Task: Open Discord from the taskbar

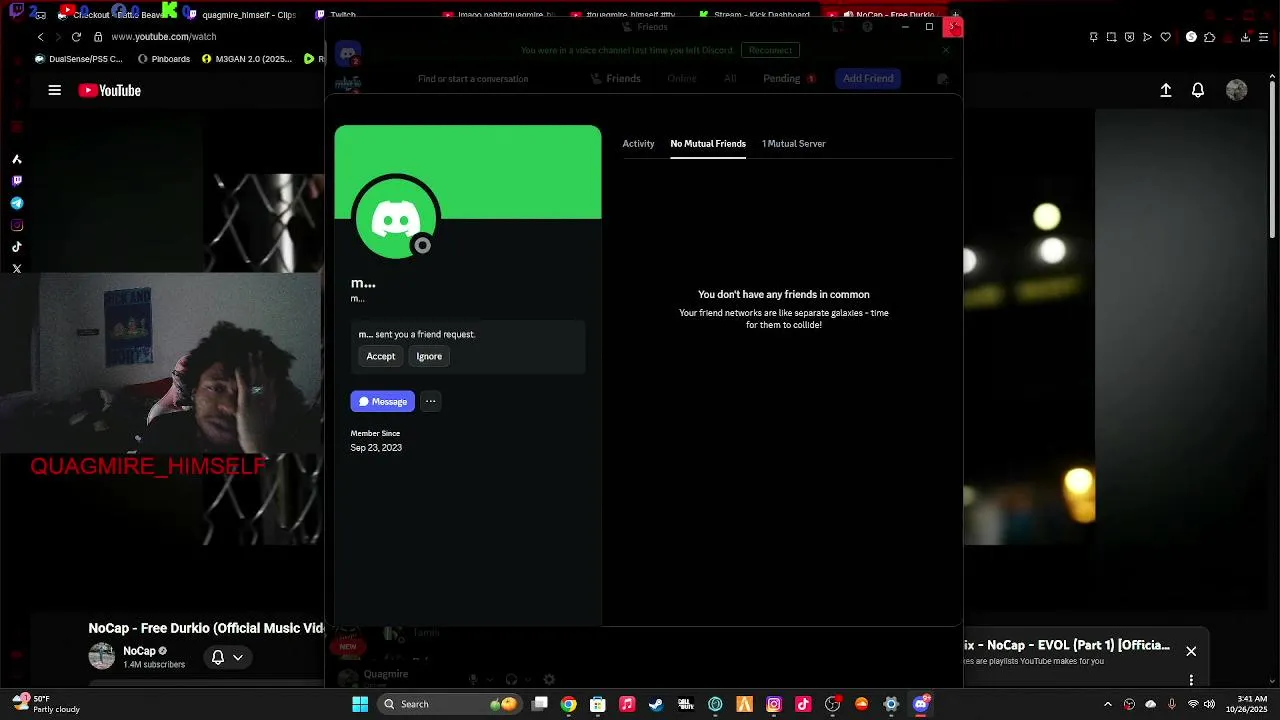Action: 921,704
